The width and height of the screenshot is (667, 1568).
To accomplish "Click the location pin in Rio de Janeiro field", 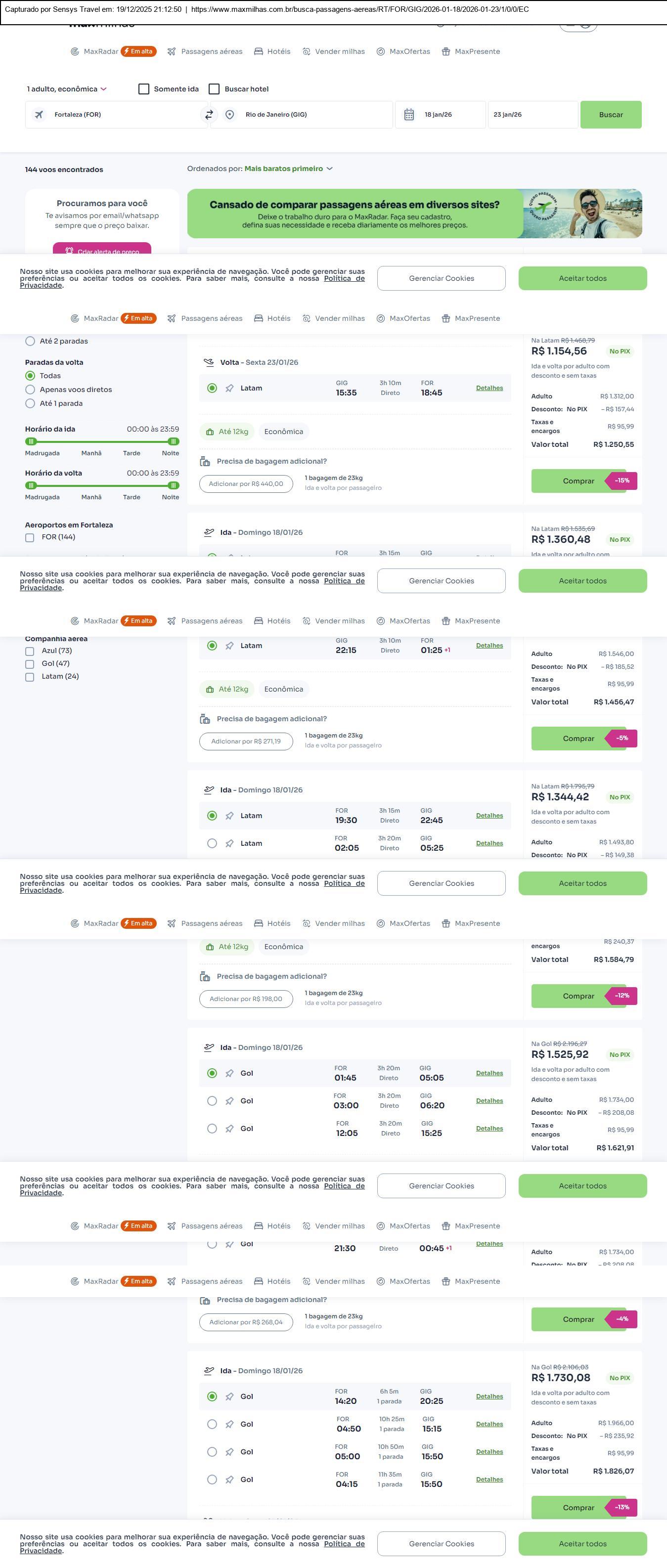I will point(229,114).
